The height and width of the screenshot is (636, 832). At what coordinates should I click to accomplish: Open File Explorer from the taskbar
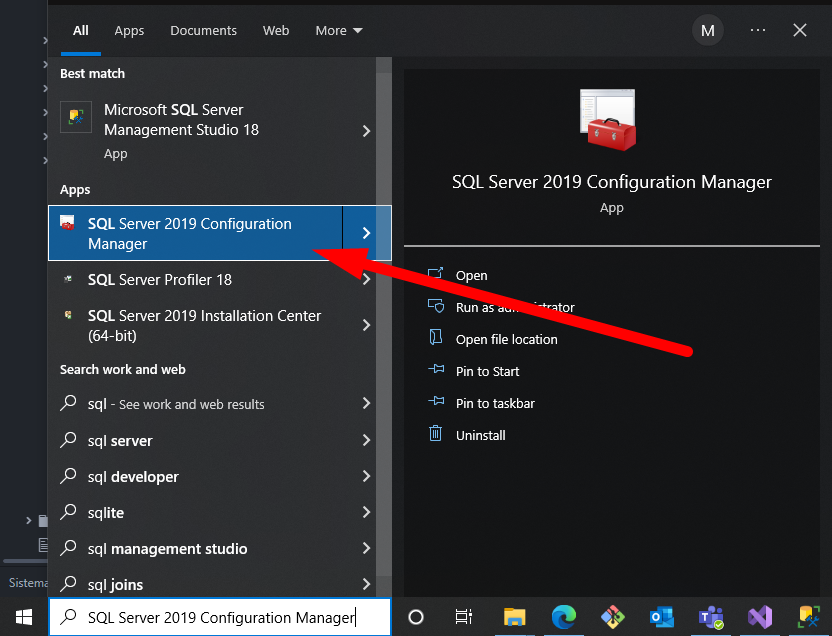pos(514,617)
